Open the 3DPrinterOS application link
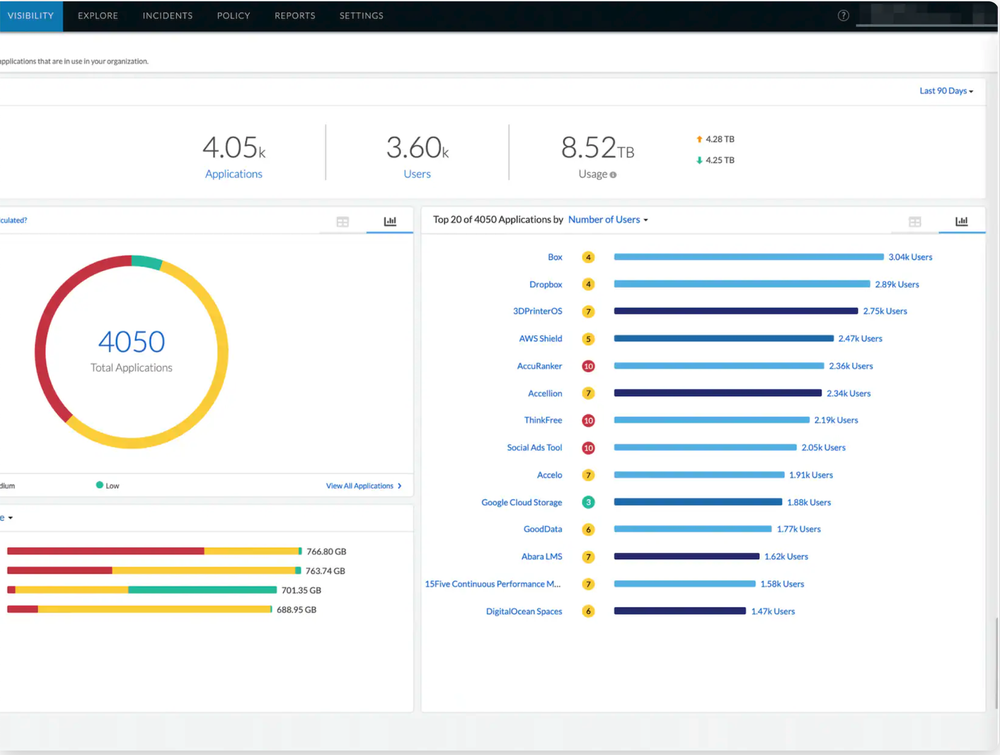 (538, 311)
